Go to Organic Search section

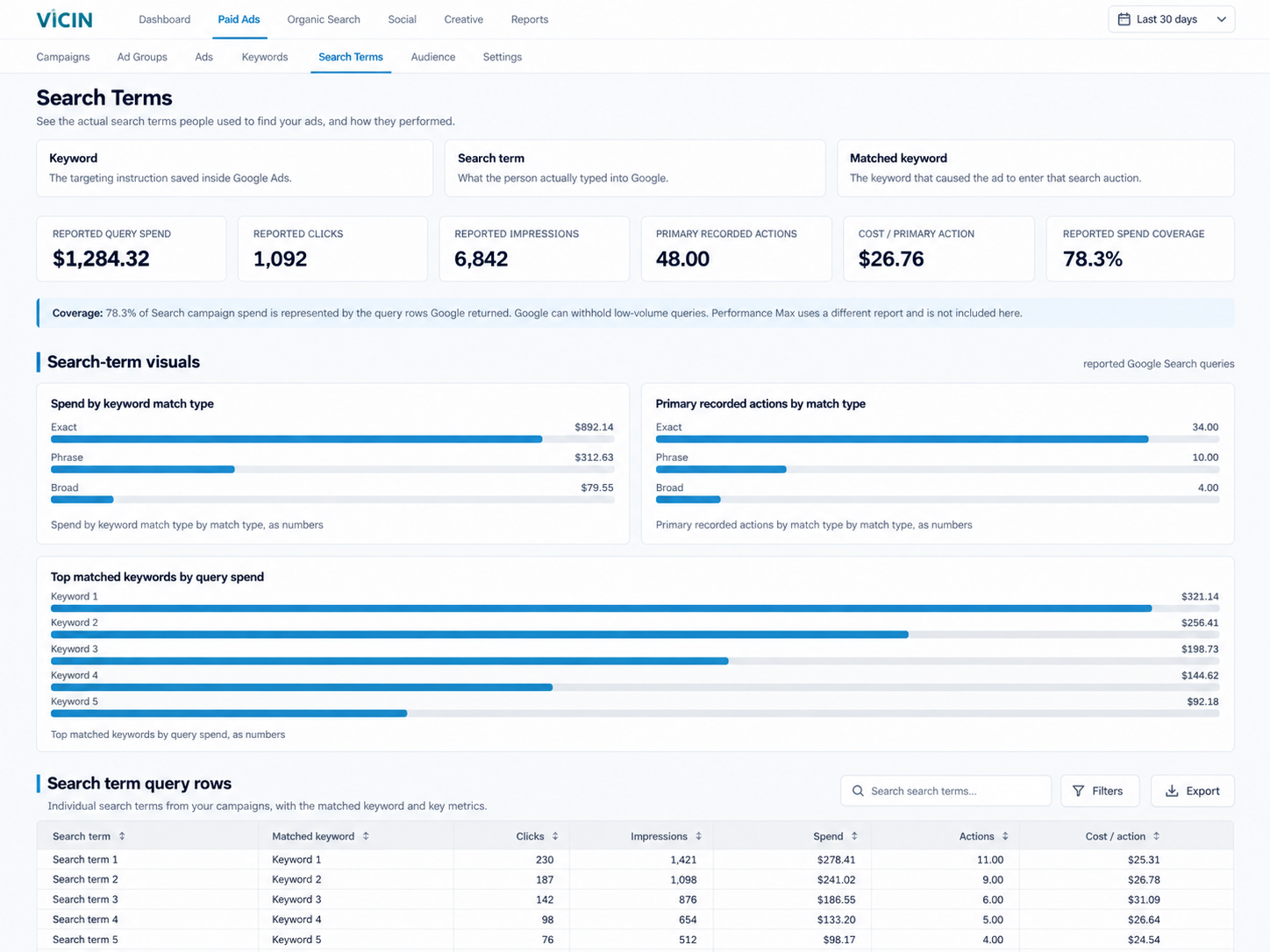pyautogui.click(x=324, y=19)
